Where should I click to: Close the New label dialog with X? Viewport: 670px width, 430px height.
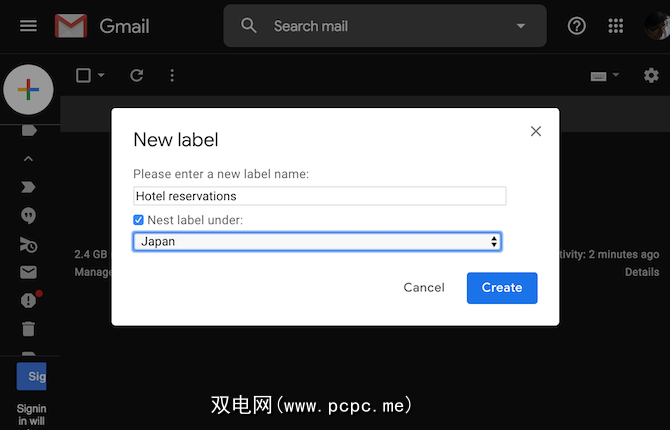[x=536, y=131]
